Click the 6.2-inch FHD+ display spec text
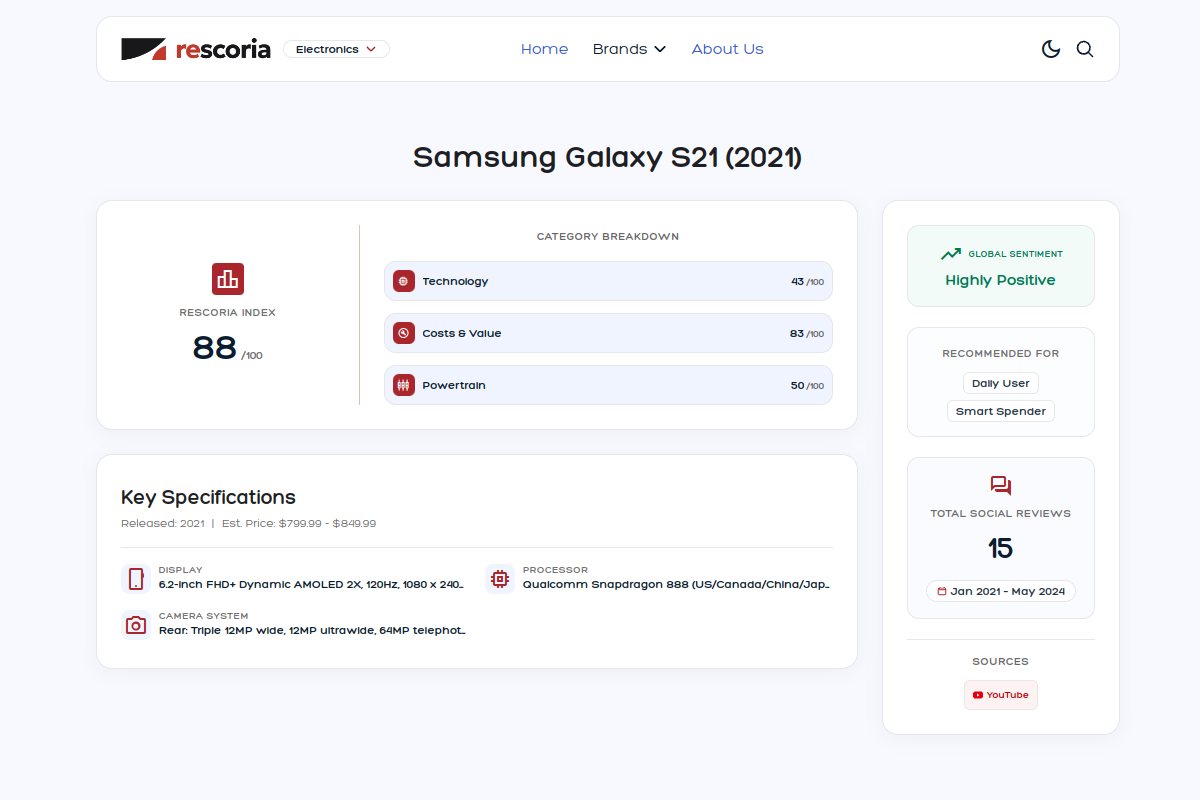The width and height of the screenshot is (1200, 800). click(x=312, y=585)
